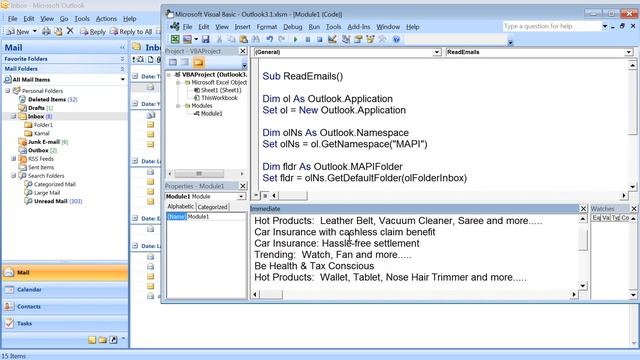Click New mail button in Outlook
The image size is (640, 360).
(x=18, y=31)
